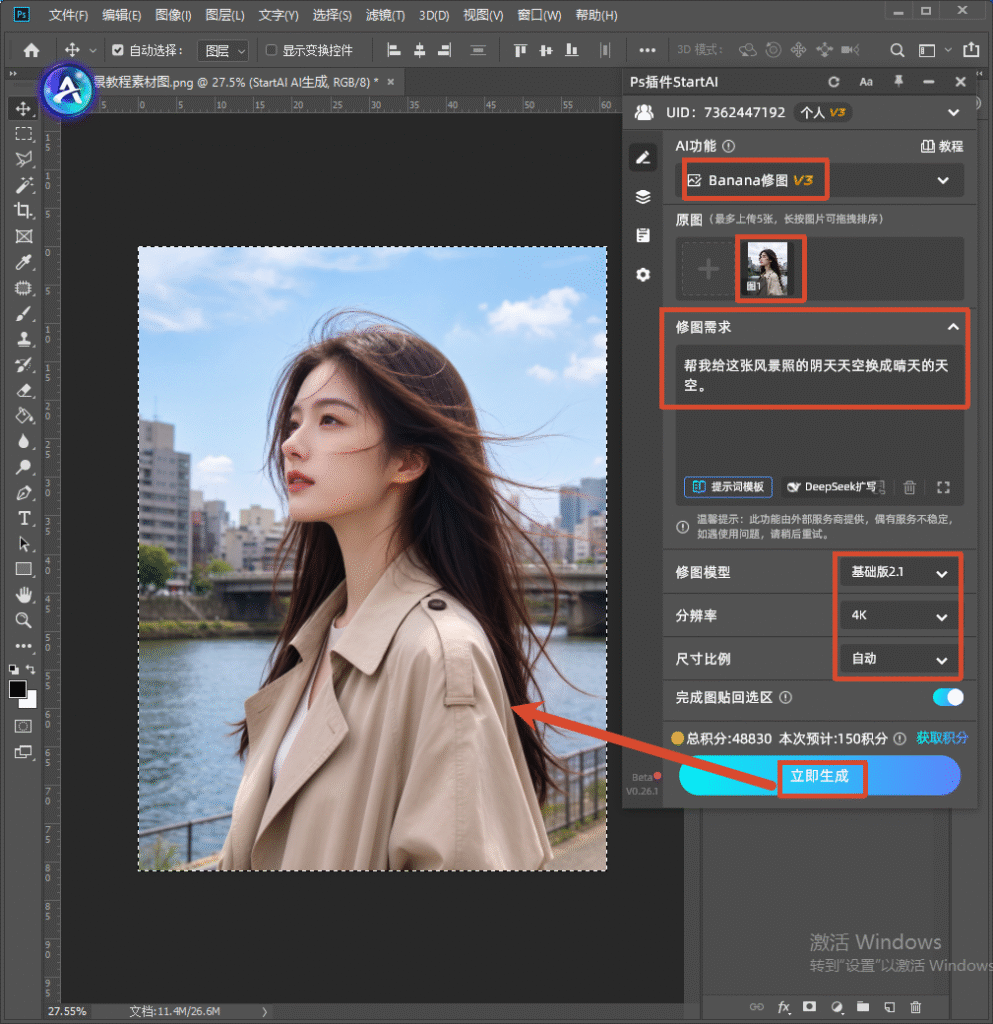
Task: Select the Crop tool
Action: coord(24,210)
